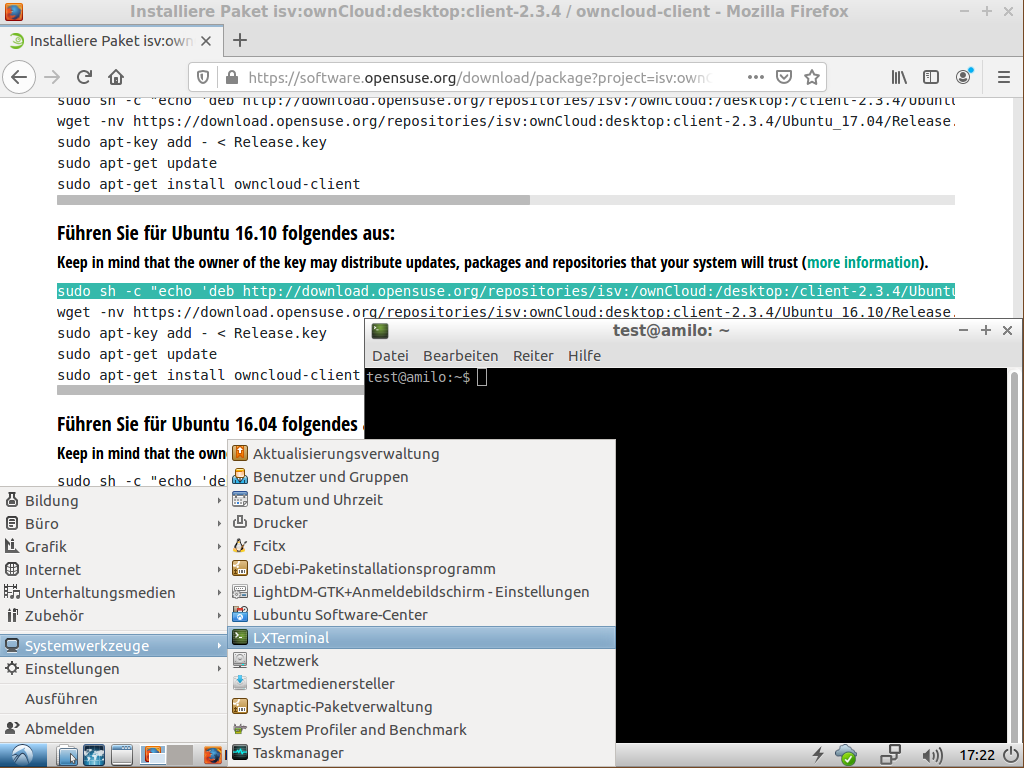
Task: Launch Synaptic-Paketverwaltung
Action: 421,707
